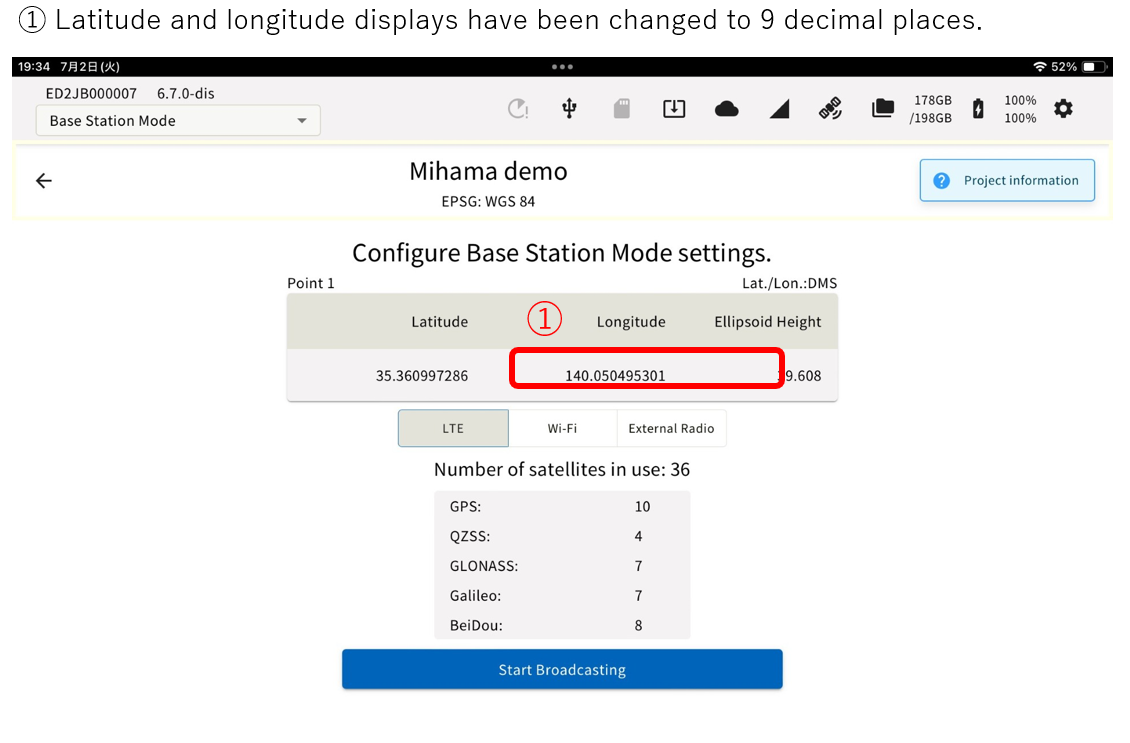Screen dimensions: 1130x743
Task: Tap the iPad battery indicator
Action: (1094, 66)
